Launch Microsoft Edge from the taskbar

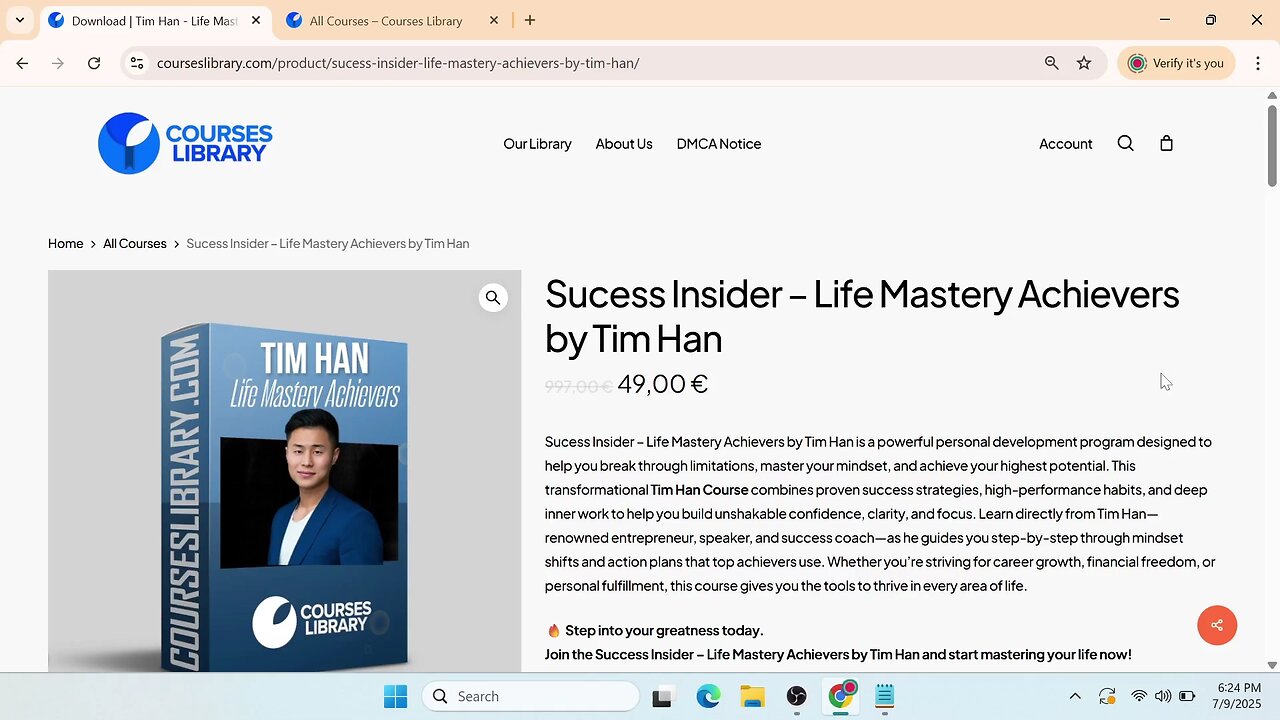pyautogui.click(x=708, y=696)
